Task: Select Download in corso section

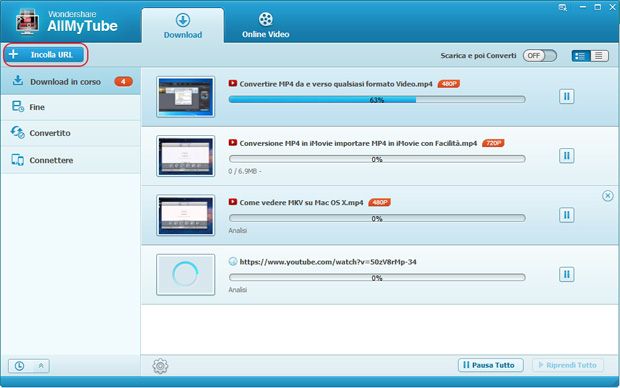Action: tap(70, 81)
